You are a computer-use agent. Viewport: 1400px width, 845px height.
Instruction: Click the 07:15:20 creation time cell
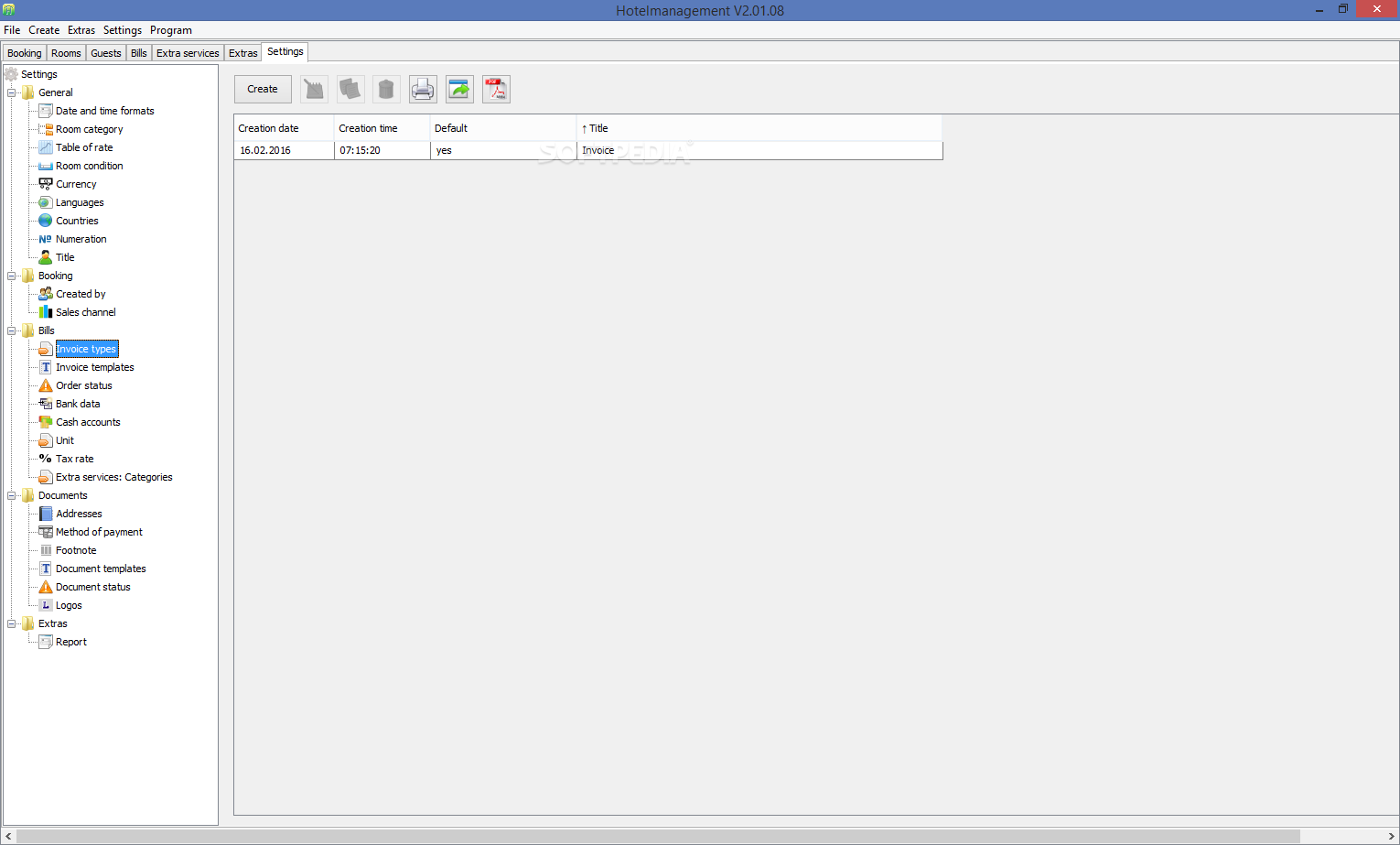382,150
